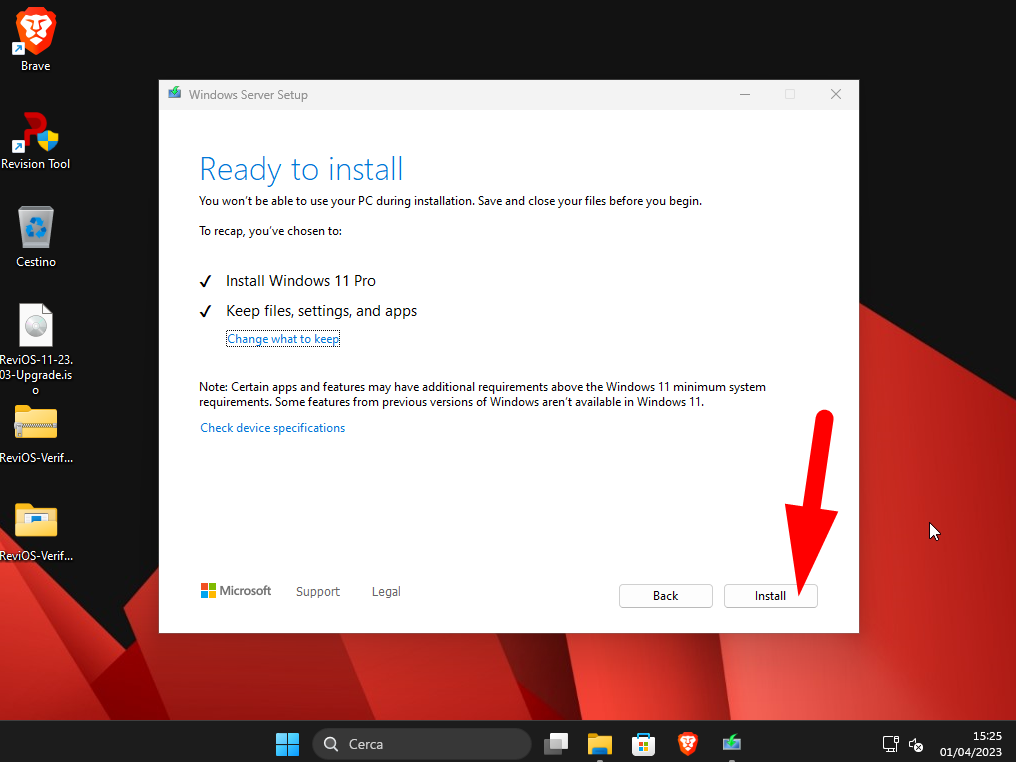Open Brave from the taskbar

(x=687, y=744)
